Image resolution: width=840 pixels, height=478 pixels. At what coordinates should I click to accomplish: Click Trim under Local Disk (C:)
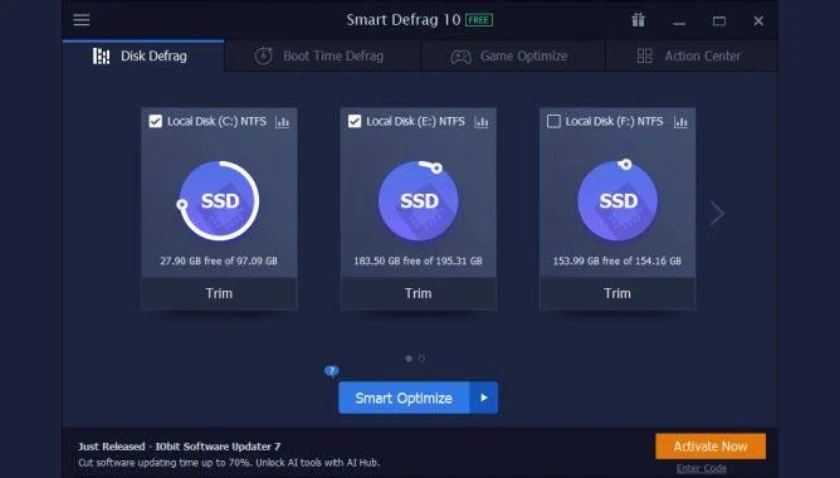pos(219,293)
